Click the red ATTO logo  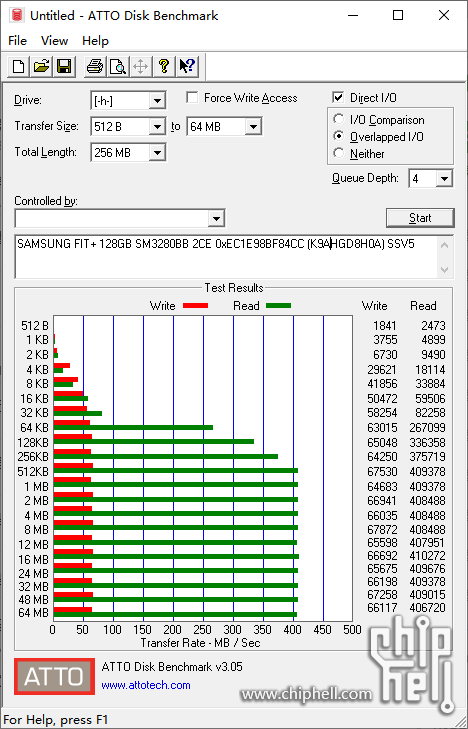coord(54,676)
